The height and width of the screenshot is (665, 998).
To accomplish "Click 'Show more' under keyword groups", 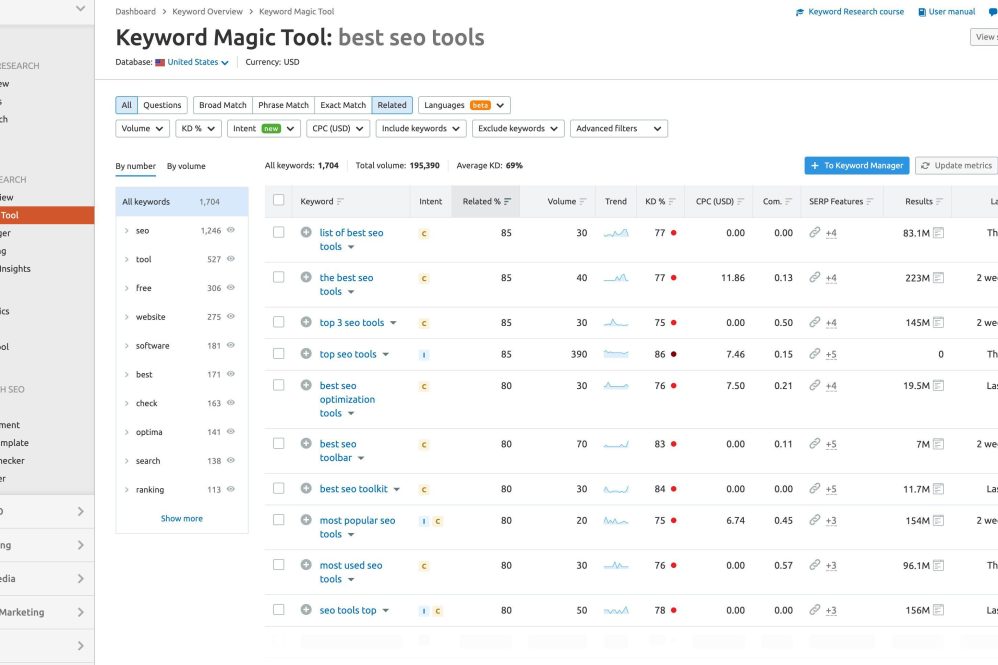I will tap(181, 519).
